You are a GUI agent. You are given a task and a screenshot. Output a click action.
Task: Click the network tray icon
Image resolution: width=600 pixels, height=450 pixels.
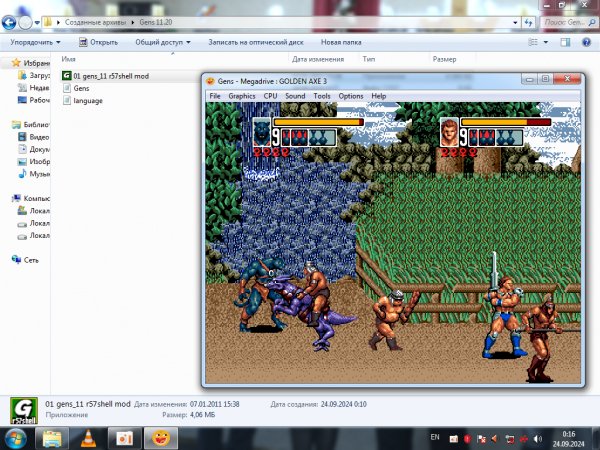[x=510, y=439]
